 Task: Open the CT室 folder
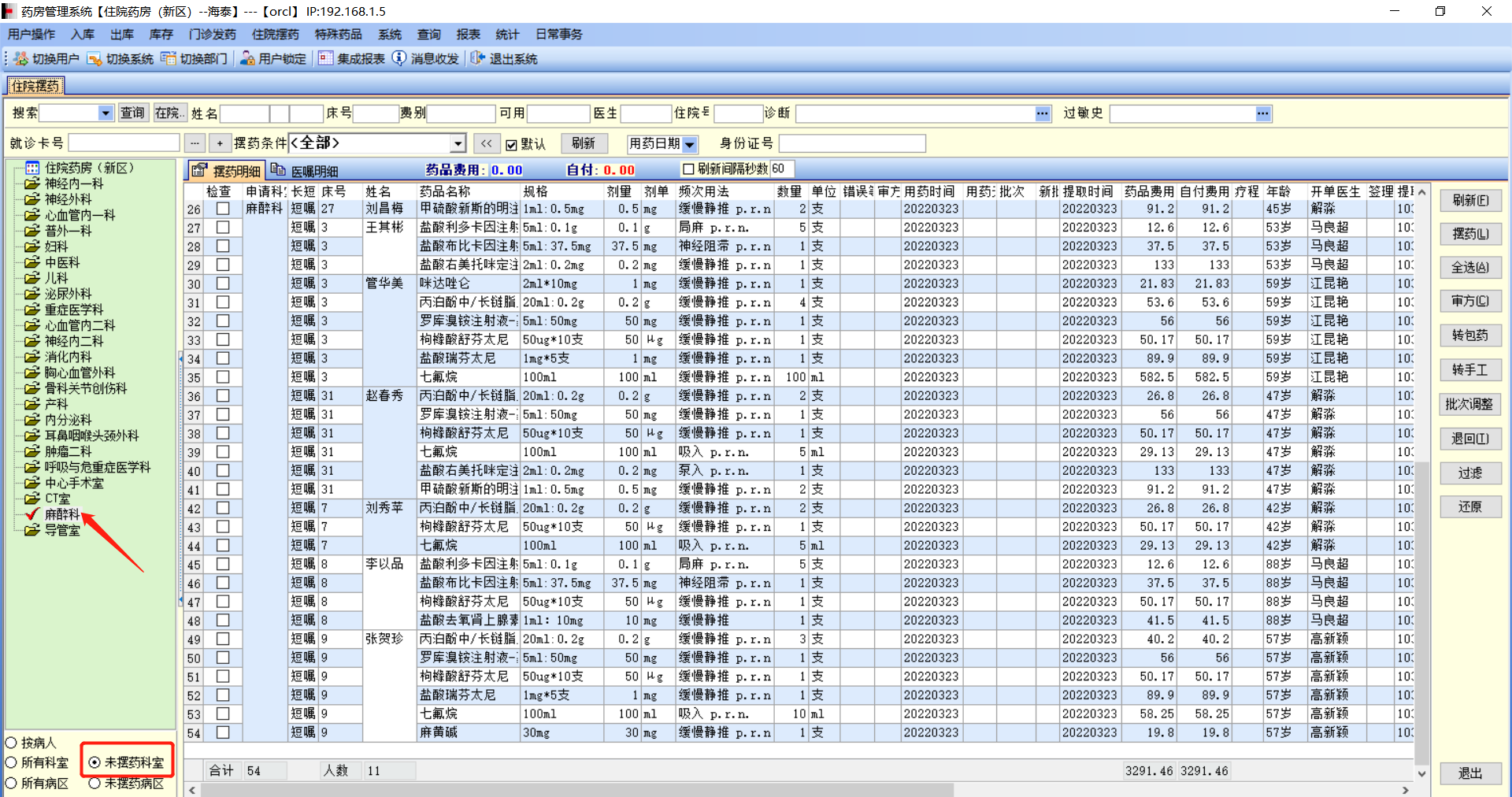point(32,499)
